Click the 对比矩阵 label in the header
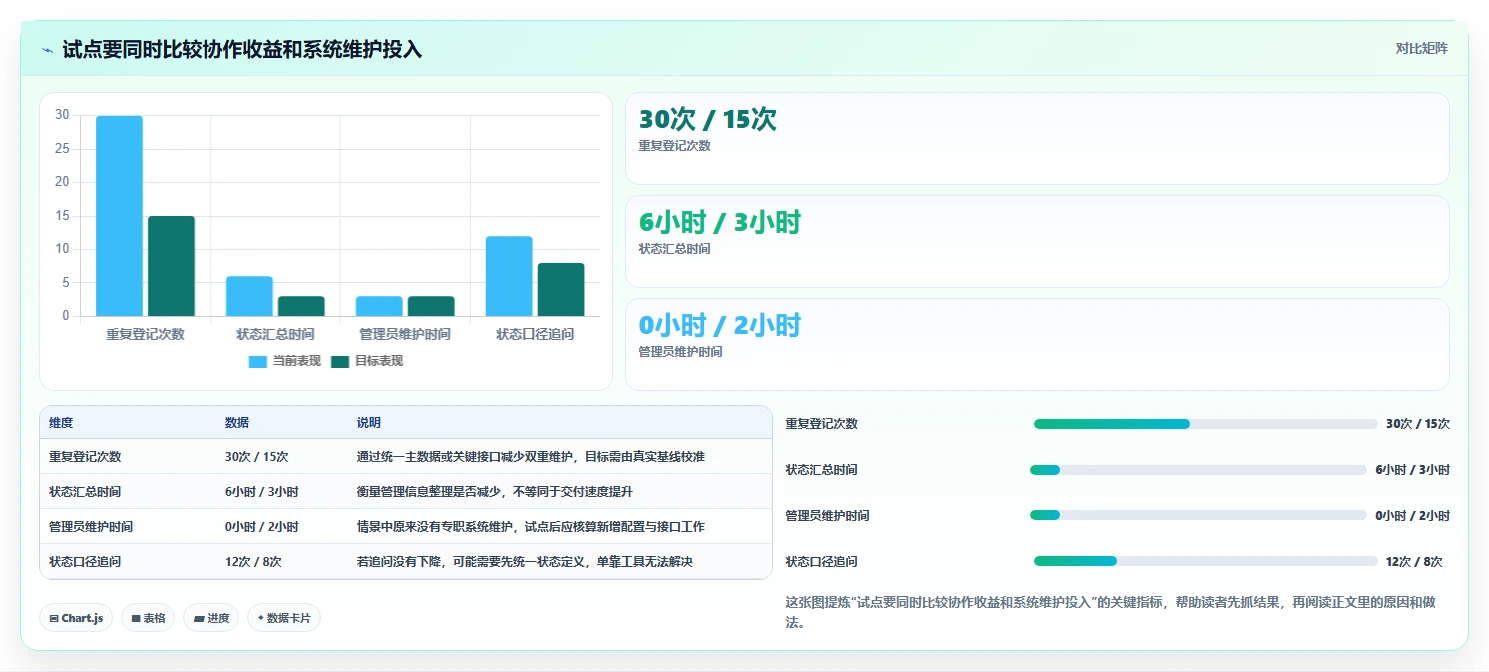Image resolution: width=1489 pixels, height=672 pixels. tap(1421, 48)
